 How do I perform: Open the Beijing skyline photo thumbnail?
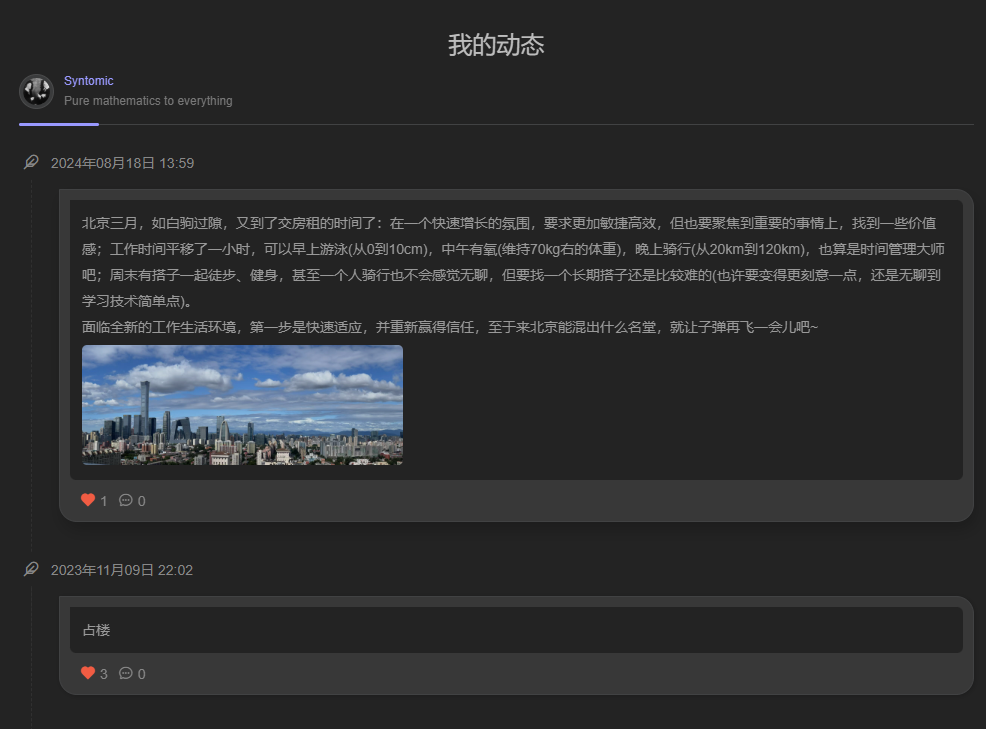point(242,405)
